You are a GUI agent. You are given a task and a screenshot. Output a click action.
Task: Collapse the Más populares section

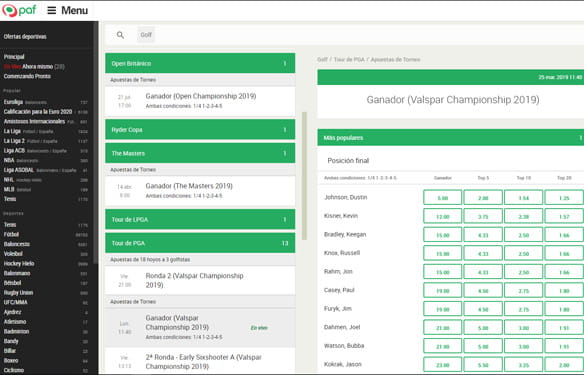(451, 138)
